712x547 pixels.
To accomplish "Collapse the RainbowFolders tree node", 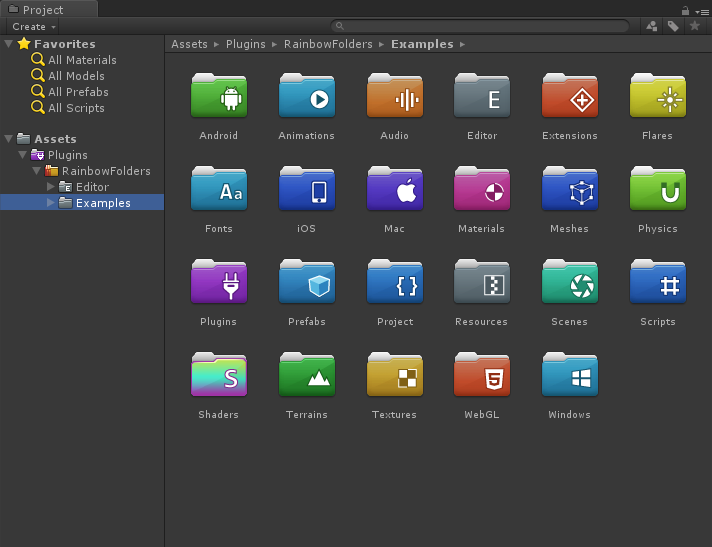I will coord(36,171).
